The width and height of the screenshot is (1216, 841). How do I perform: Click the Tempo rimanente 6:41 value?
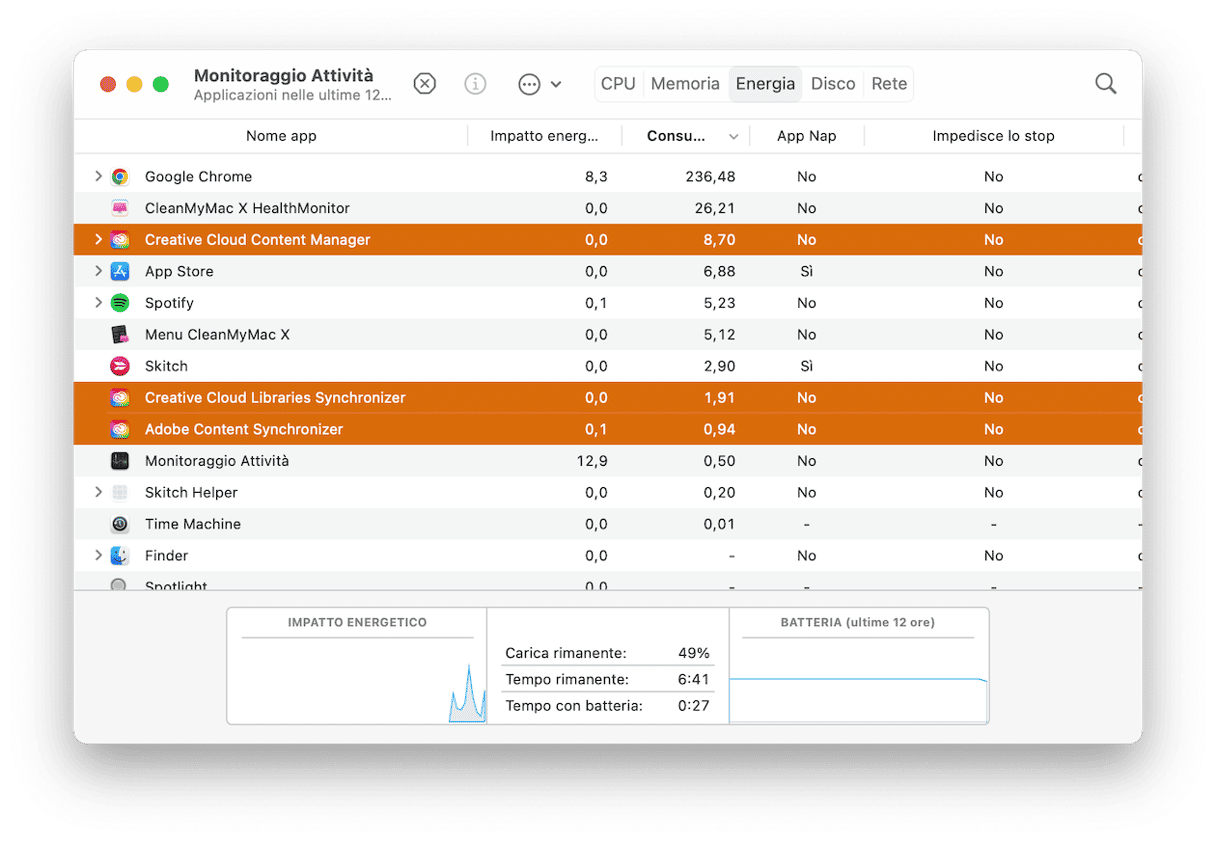[693, 679]
